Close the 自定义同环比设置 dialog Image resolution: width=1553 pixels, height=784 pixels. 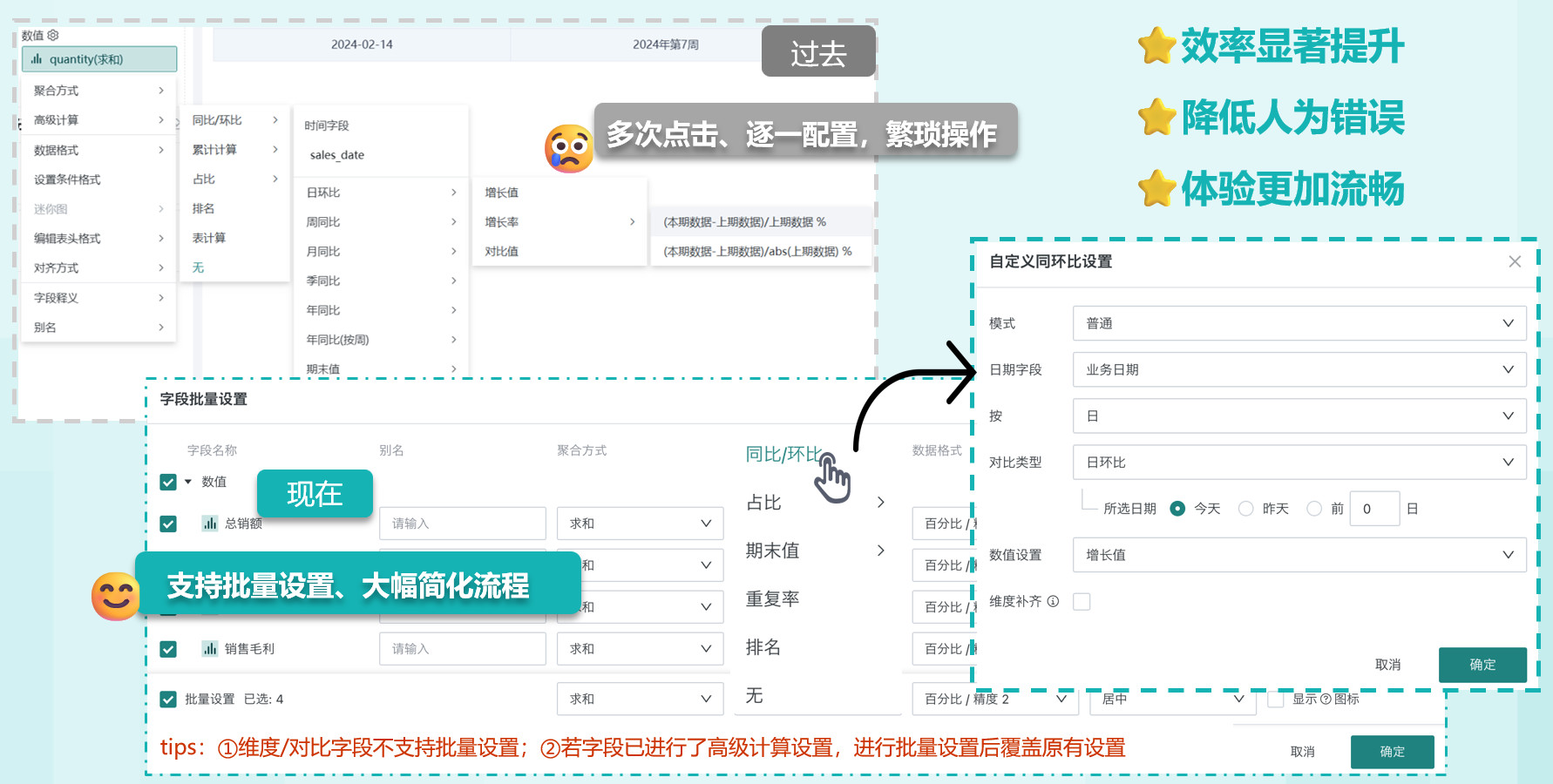[1515, 261]
